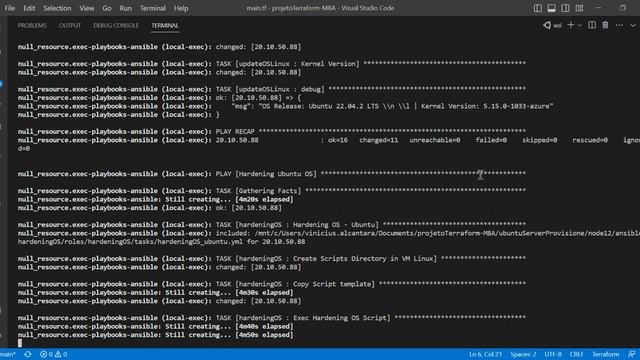The height and width of the screenshot is (360, 640).
Task: Click the Ln 6, Col 21 cursor position
Action: [485, 354]
